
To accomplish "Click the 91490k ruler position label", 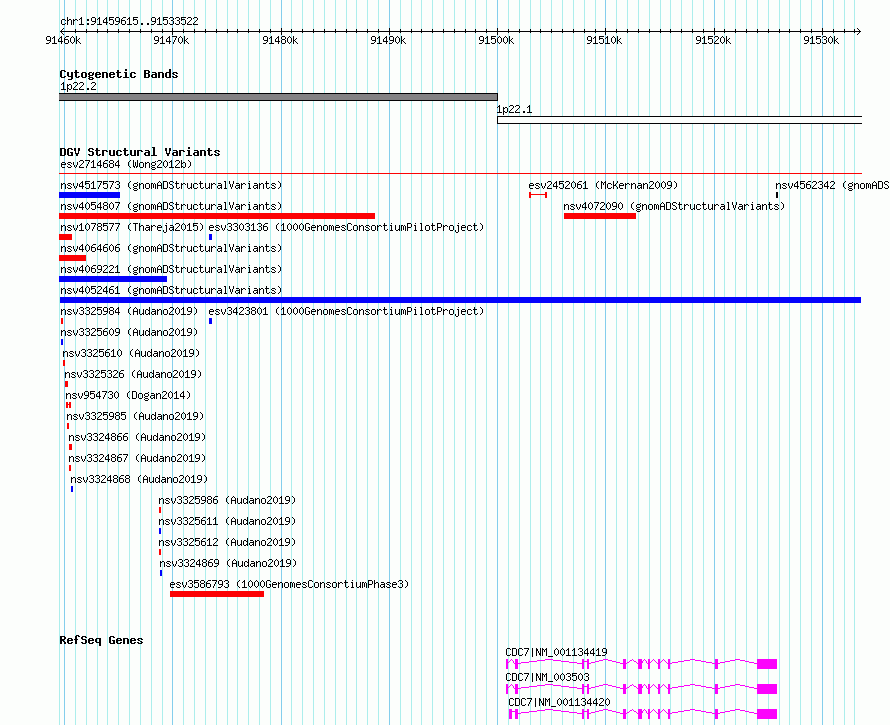I will point(388,40).
